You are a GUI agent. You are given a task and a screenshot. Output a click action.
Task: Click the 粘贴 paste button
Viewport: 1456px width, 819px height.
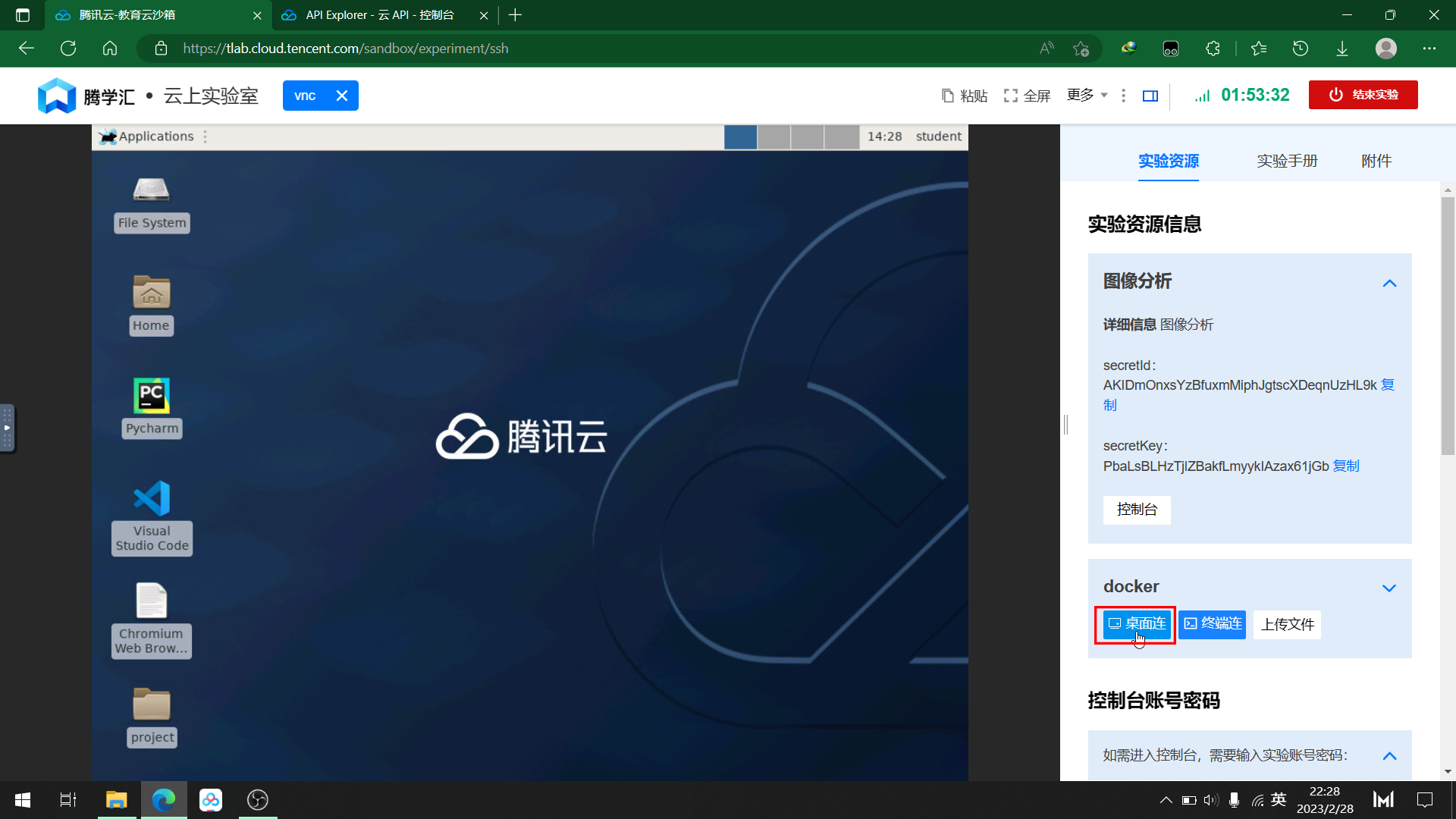(x=964, y=96)
